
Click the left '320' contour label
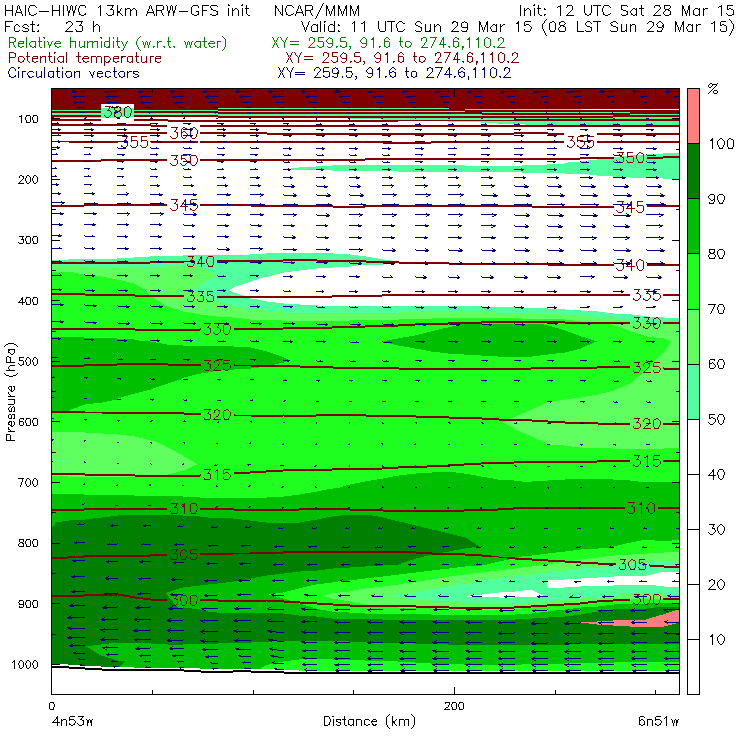click(217, 415)
